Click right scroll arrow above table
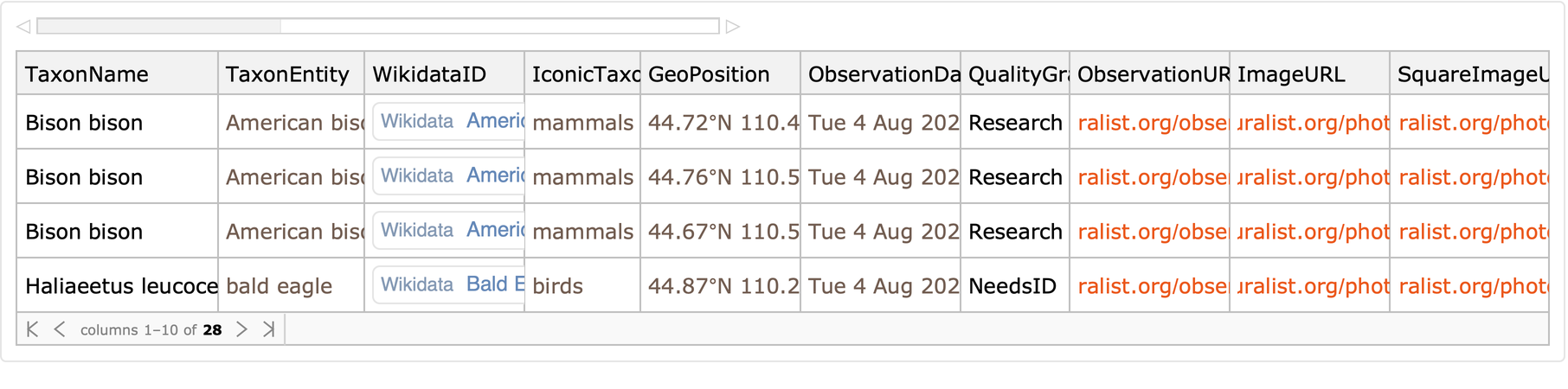The height and width of the screenshot is (389, 1568). pyautogui.click(x=733, y=27)
